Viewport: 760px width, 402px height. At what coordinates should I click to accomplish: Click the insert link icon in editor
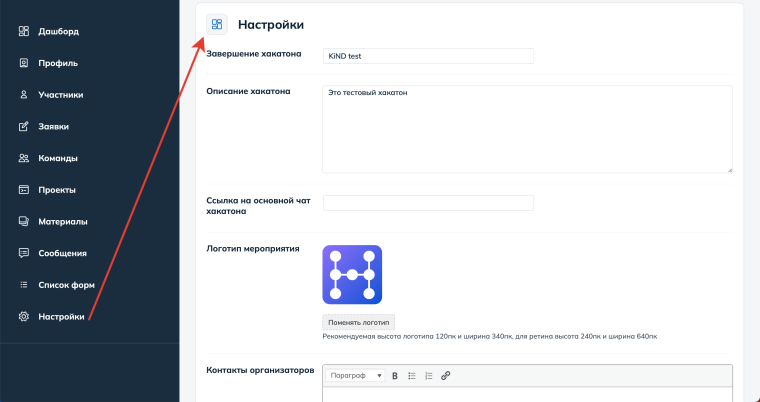tap(446, 376)
